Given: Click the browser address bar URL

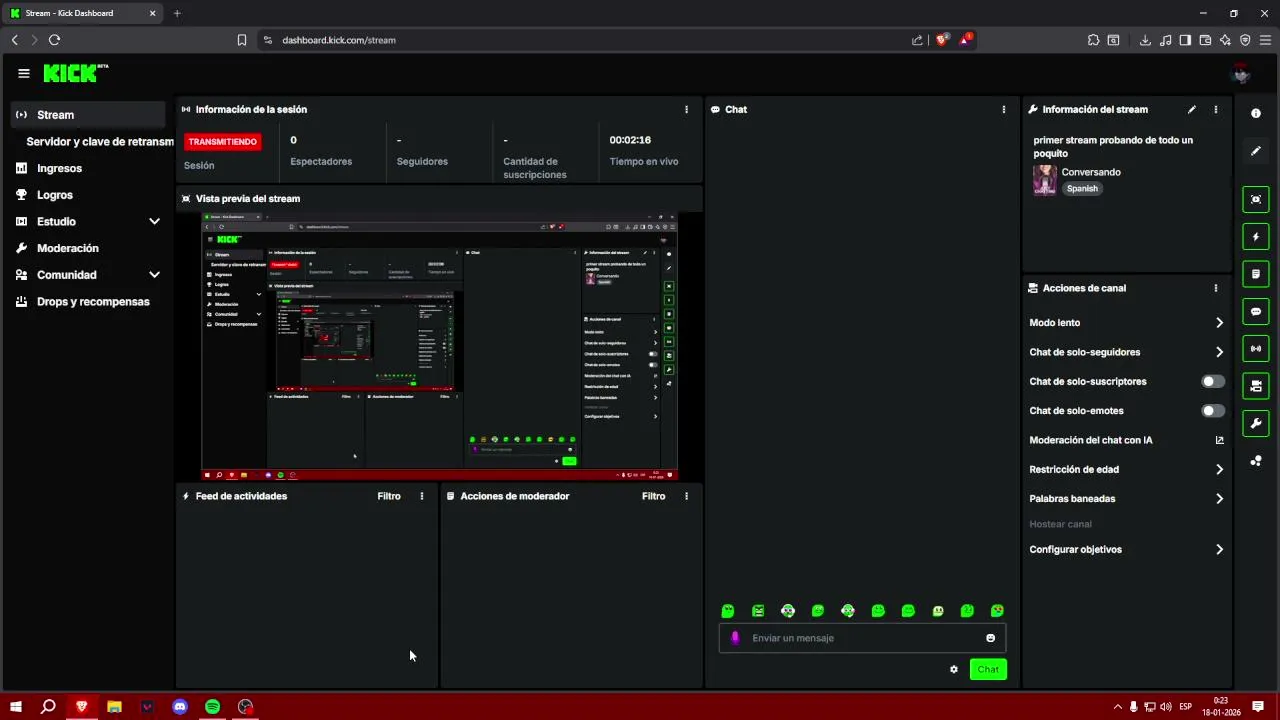Looking at the screenshot, I should 339,40.
